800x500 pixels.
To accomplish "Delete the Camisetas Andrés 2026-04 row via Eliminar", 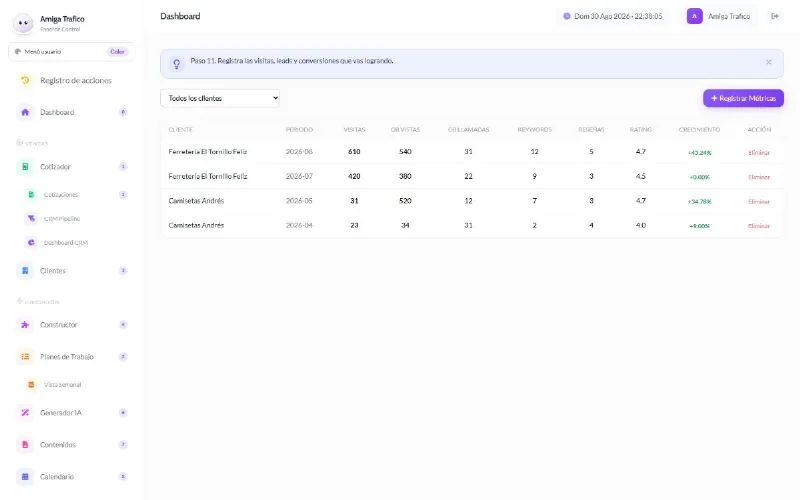I will point(759,226).
